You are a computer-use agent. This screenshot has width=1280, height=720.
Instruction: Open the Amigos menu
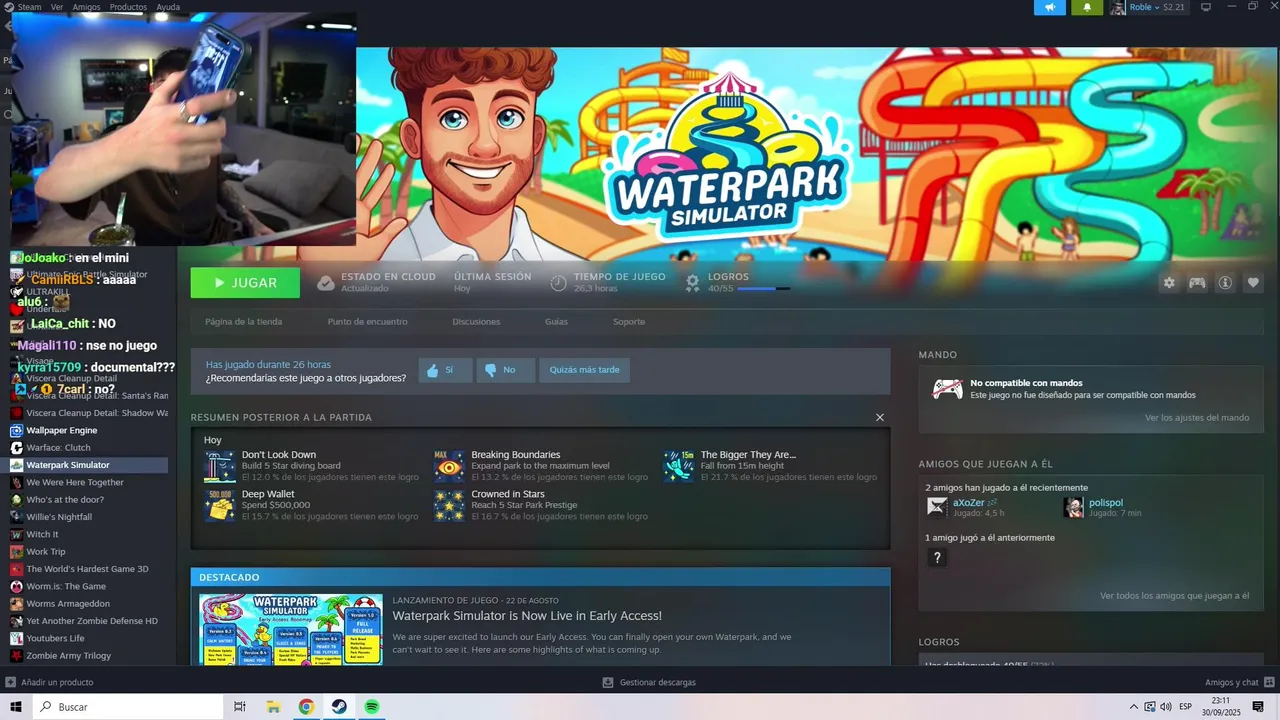(x=86, y=7)
